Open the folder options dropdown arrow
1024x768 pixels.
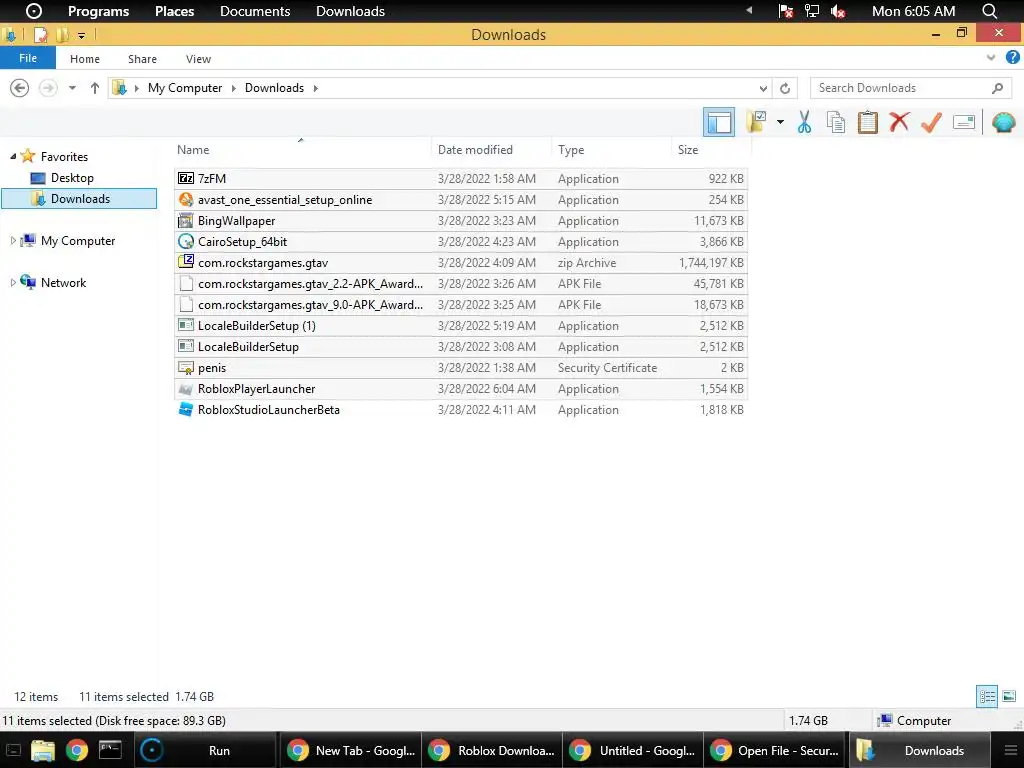[x=780, y=122]
